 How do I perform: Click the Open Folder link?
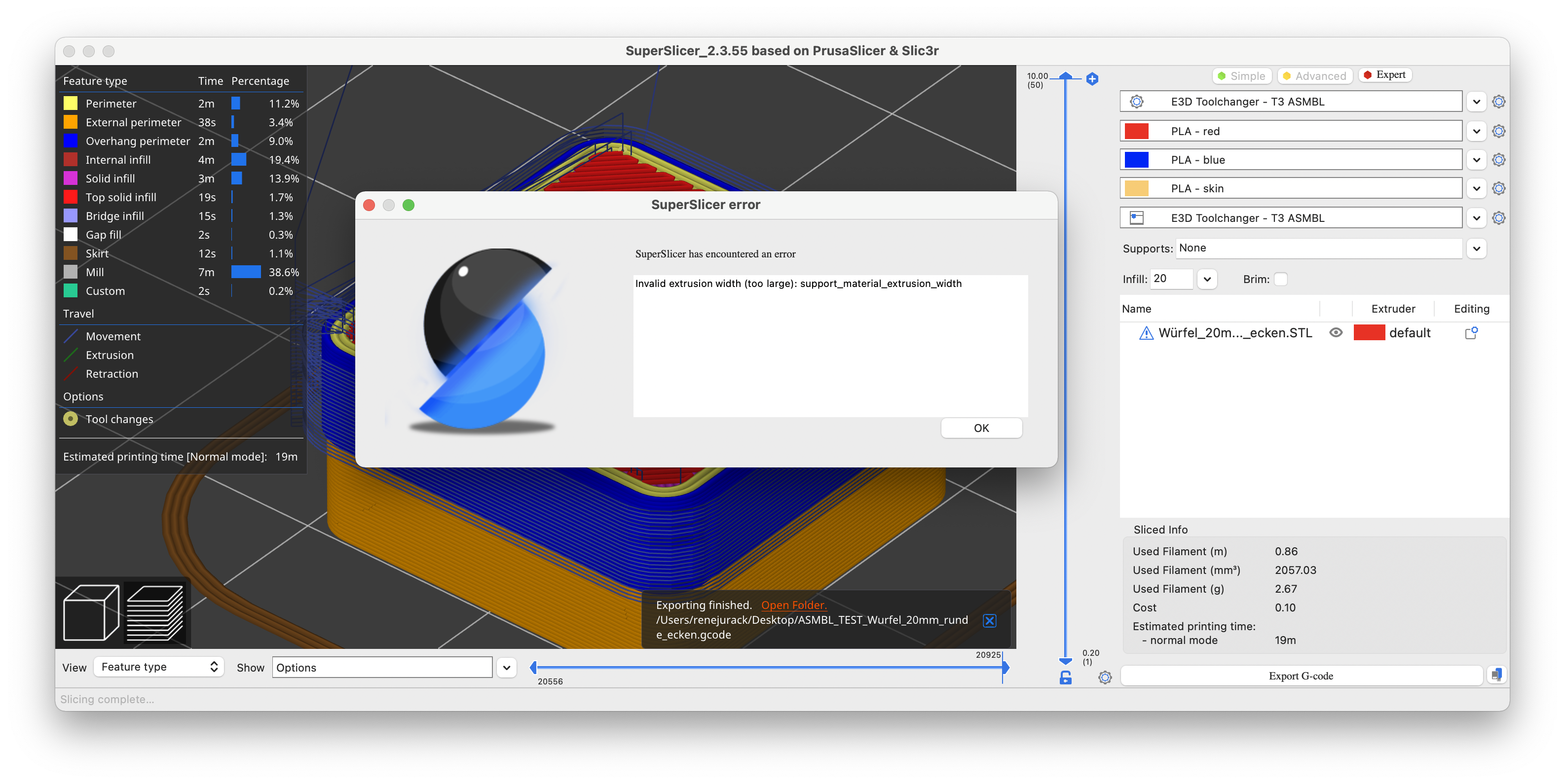[x=793, y=605]
